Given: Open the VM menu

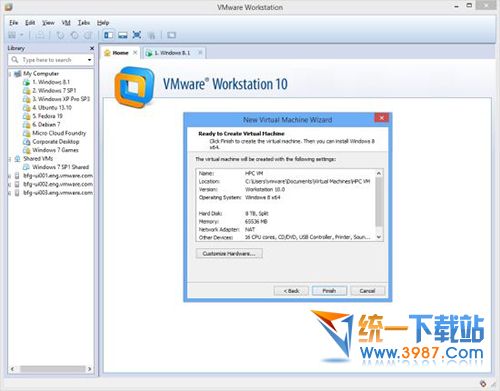Looking at the screenshot, I should (x=66, y=23).
